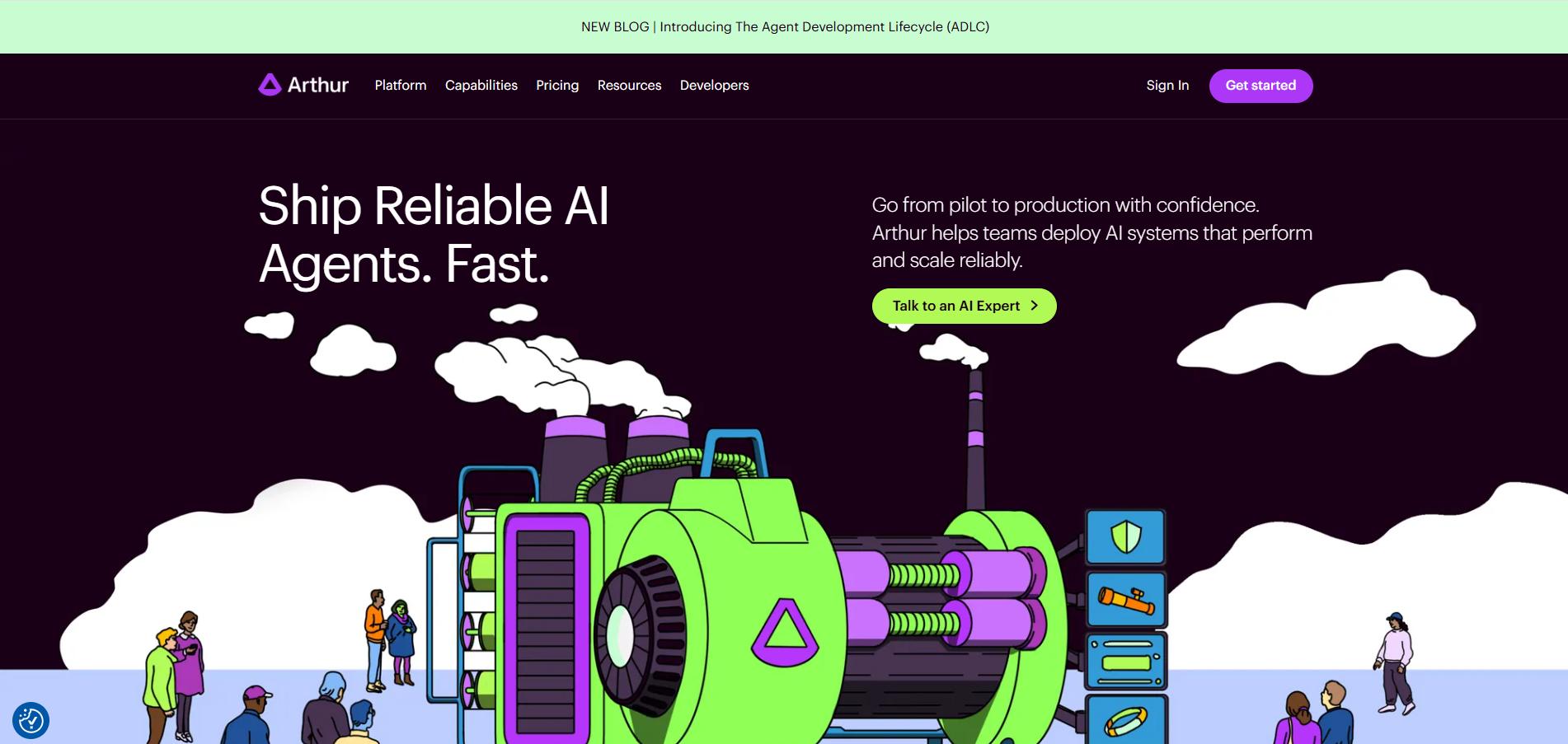Go to the Pricing page
Viewport: 1568px width, 744px height.
[557, 85]
